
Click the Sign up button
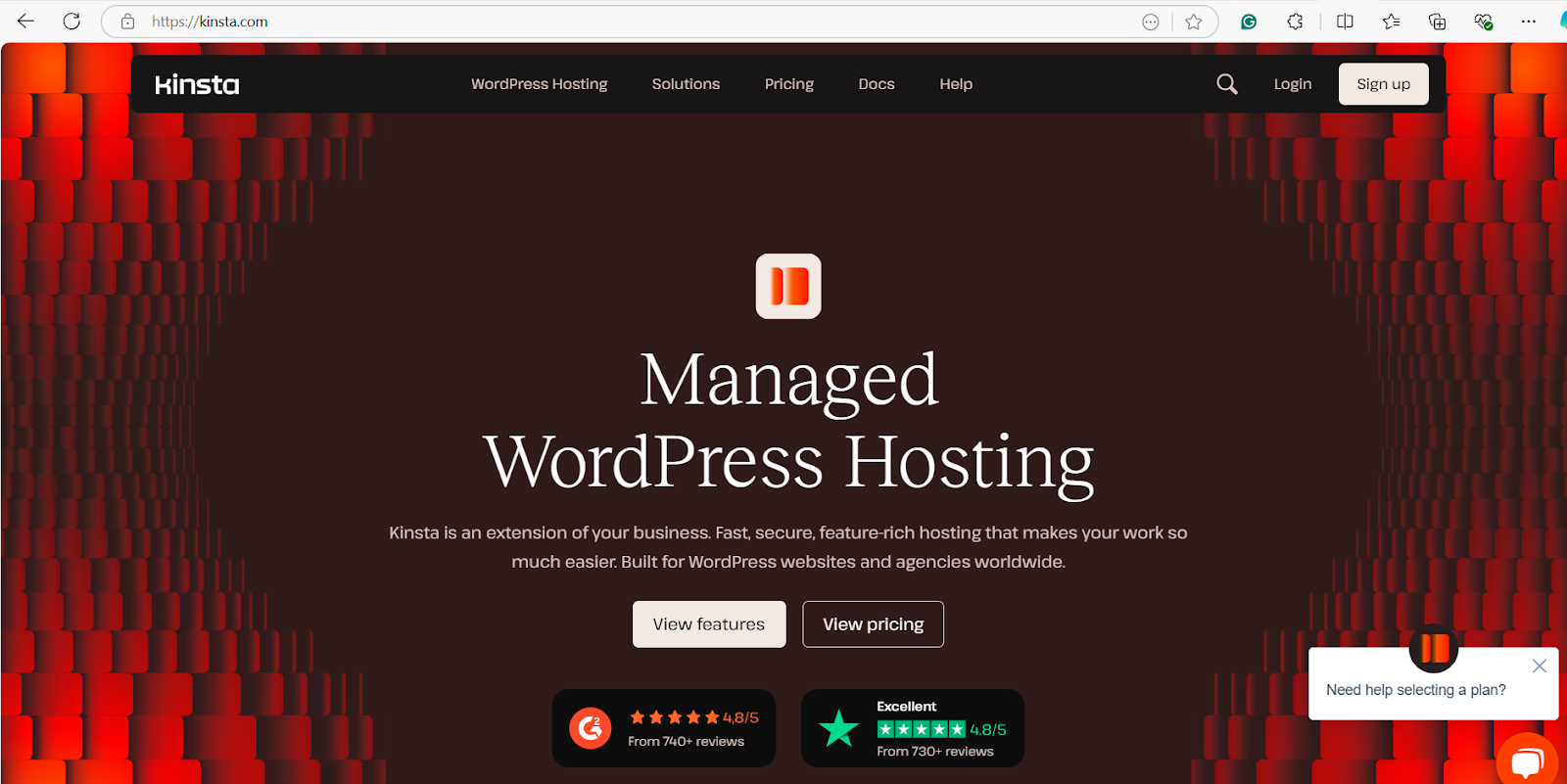[x=1384, y=84]
